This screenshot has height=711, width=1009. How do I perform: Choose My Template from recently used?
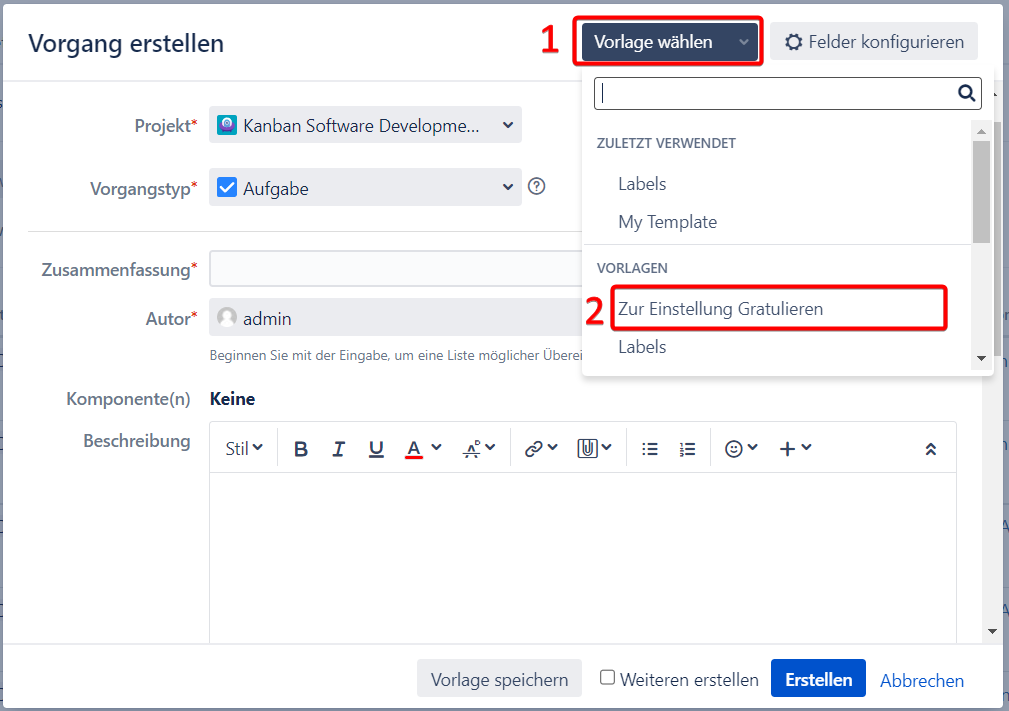click(667, 222)
